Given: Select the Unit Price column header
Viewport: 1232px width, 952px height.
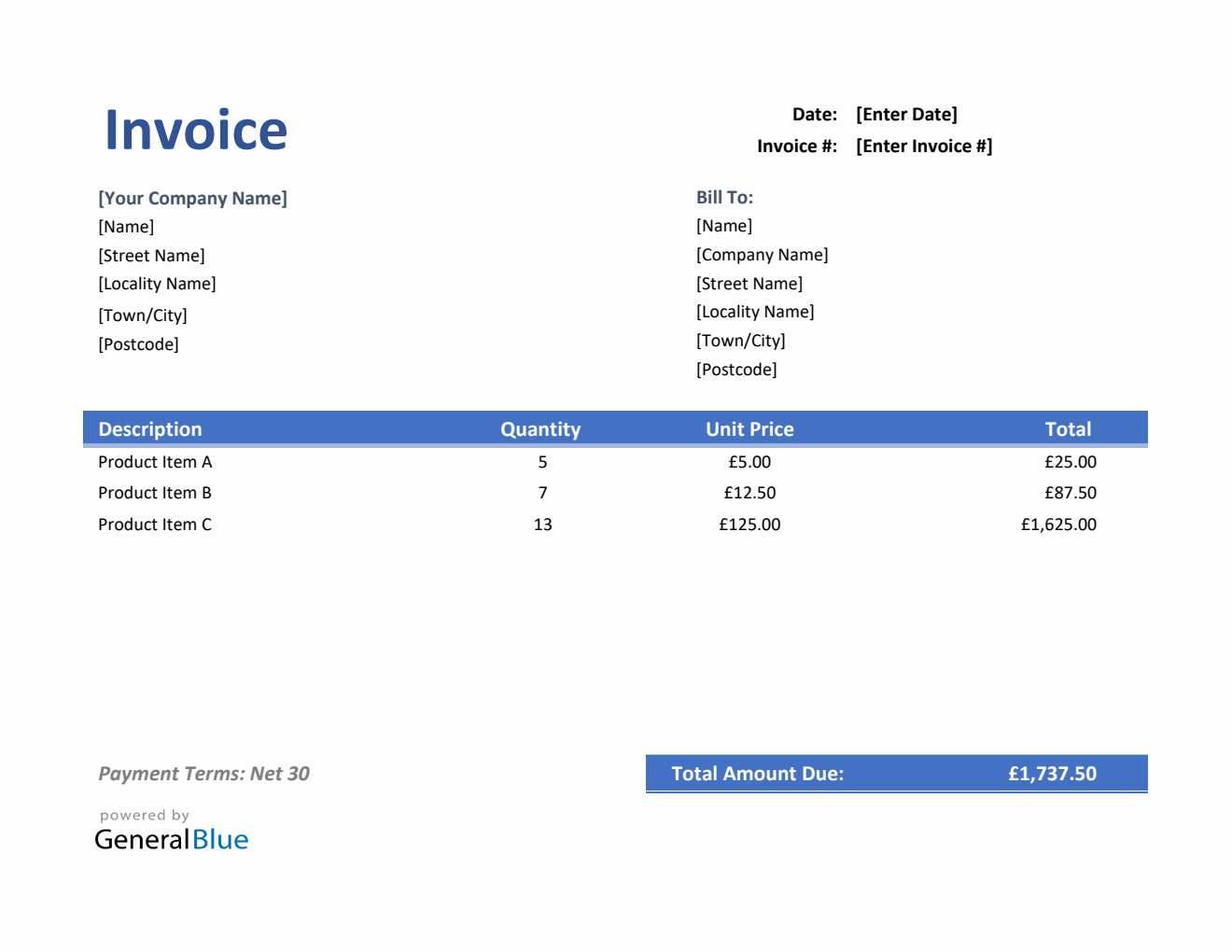Looking at the screenshot, I should pyautogui.click(x=749, y=429).
